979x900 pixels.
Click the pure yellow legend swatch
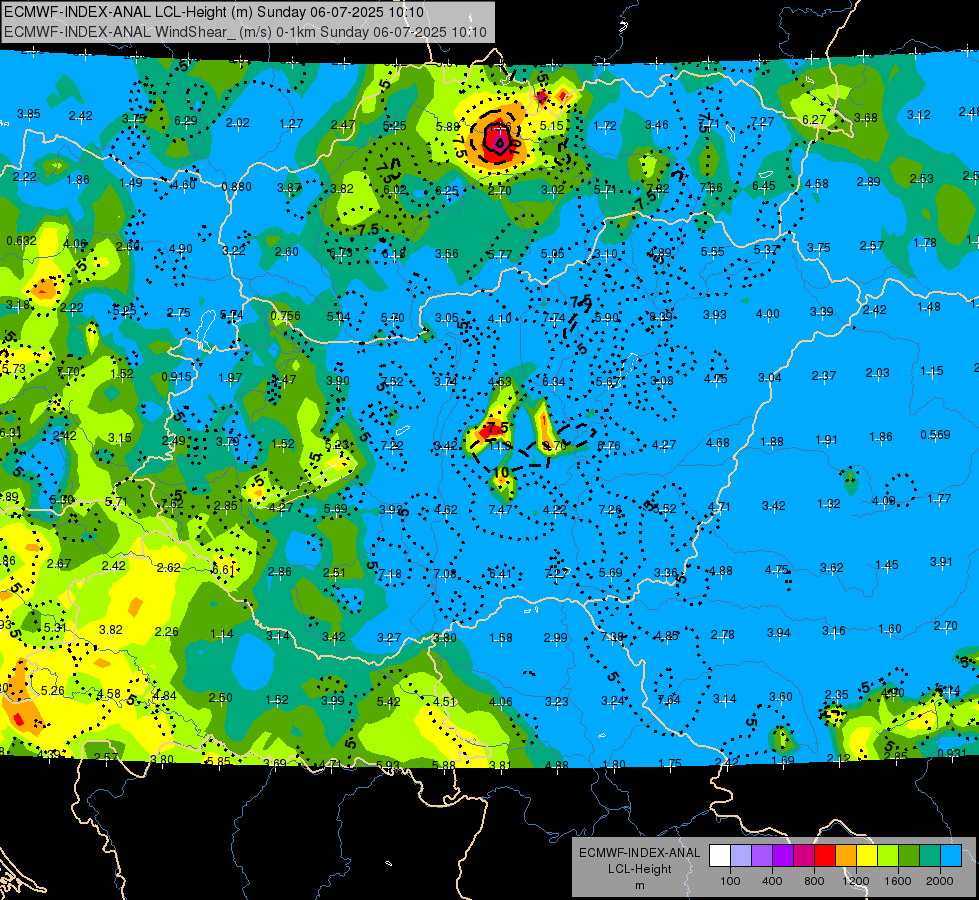(867, 856)
